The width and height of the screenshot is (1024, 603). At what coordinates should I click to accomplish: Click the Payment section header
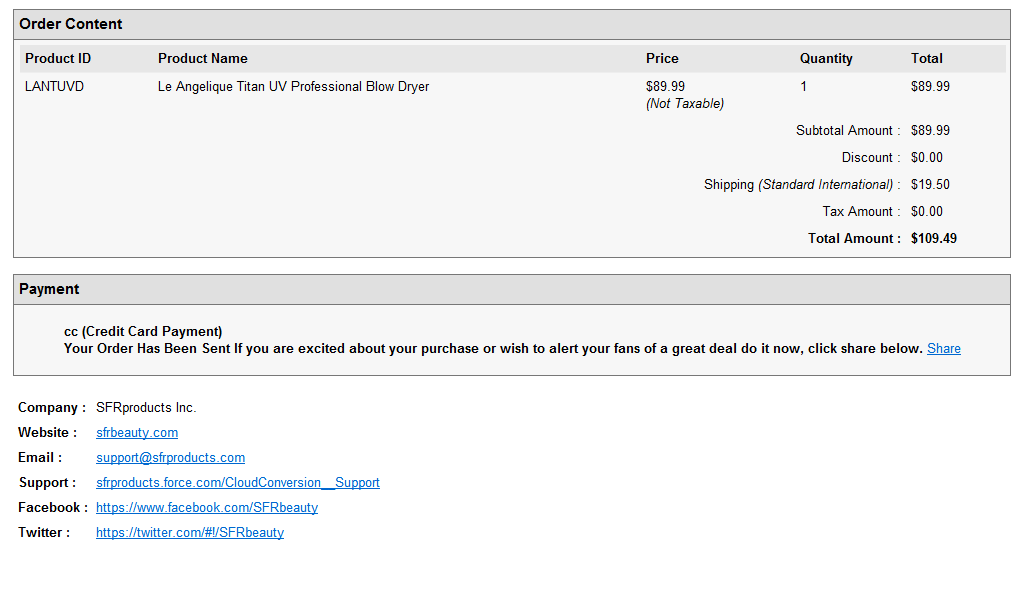[49, 289]
